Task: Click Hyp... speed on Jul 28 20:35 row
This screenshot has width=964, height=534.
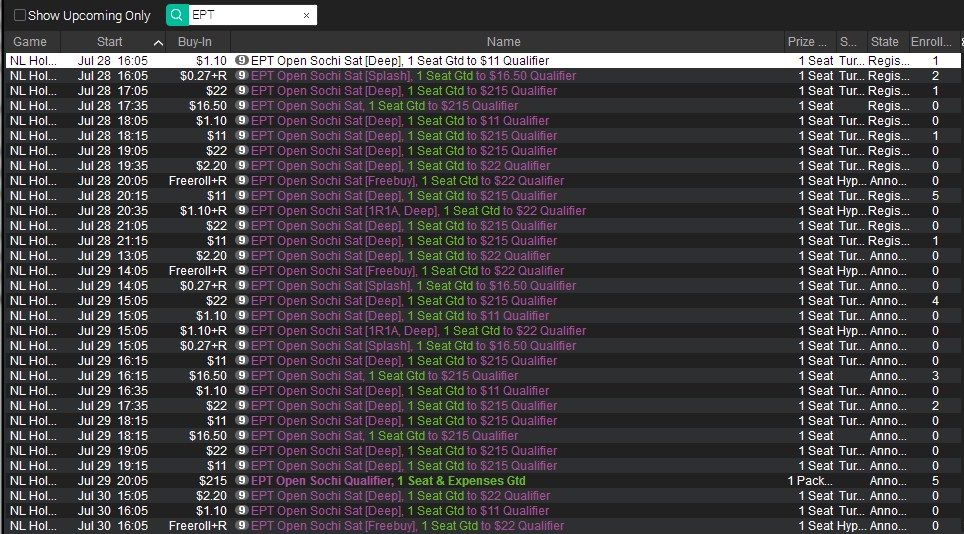Action: (x=851, y=211)
